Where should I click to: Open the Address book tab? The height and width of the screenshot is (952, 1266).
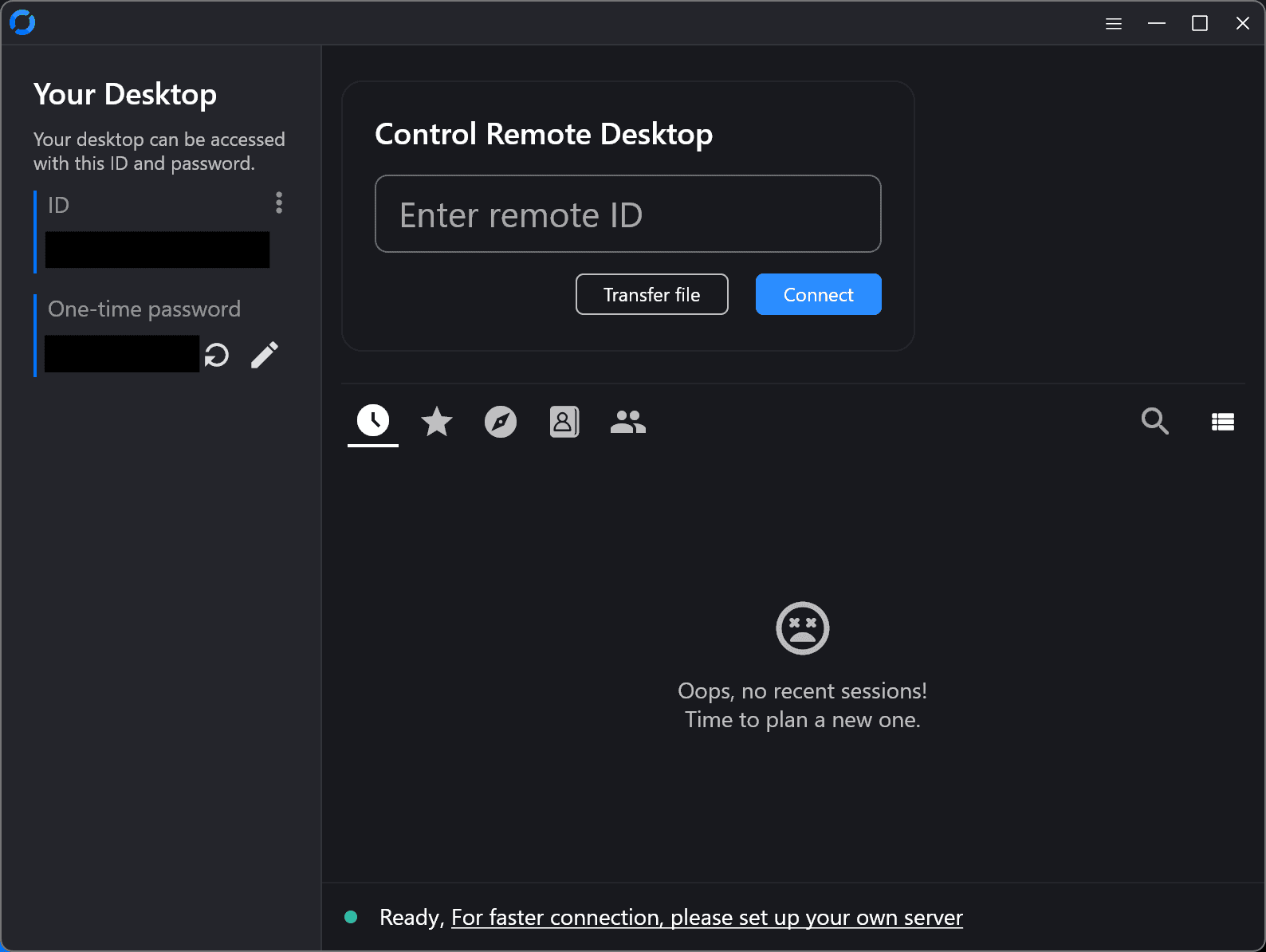pyautogui.click(x=564, y=421)
